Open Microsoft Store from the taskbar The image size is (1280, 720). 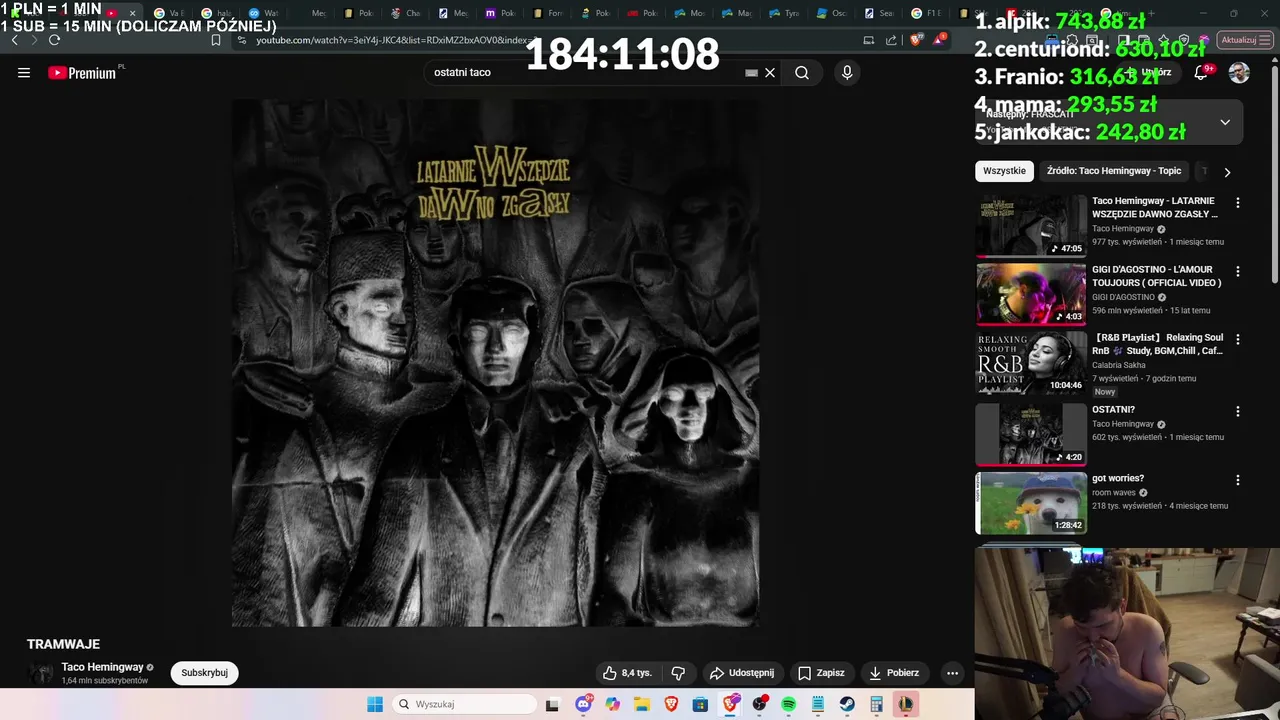pyautogui.click(x=700, y=704)
